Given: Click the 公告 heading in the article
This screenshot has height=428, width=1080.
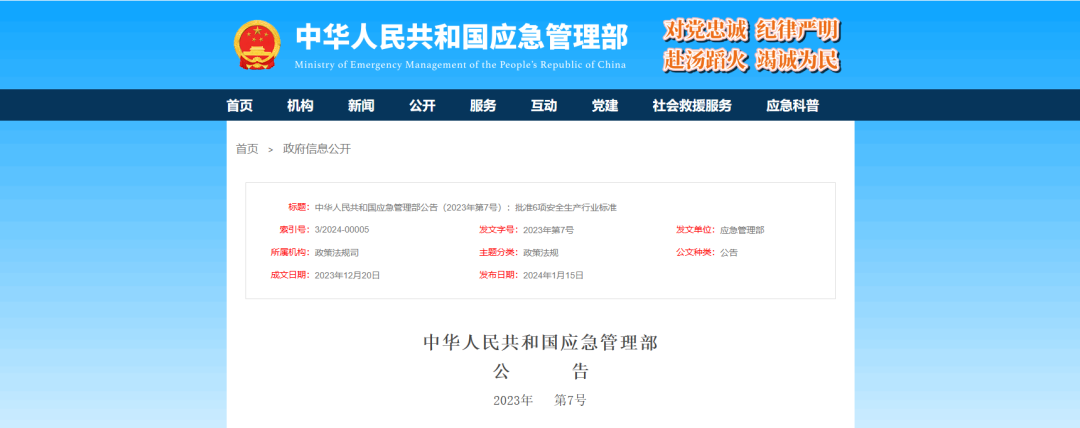Looking at the screenshot, I should 541,373.
